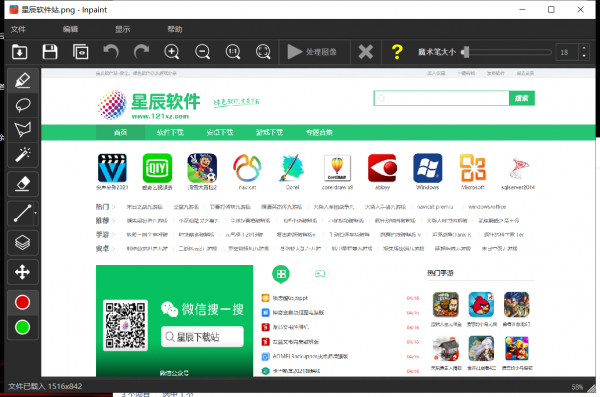Select the magic wand tool

point(23,155)
